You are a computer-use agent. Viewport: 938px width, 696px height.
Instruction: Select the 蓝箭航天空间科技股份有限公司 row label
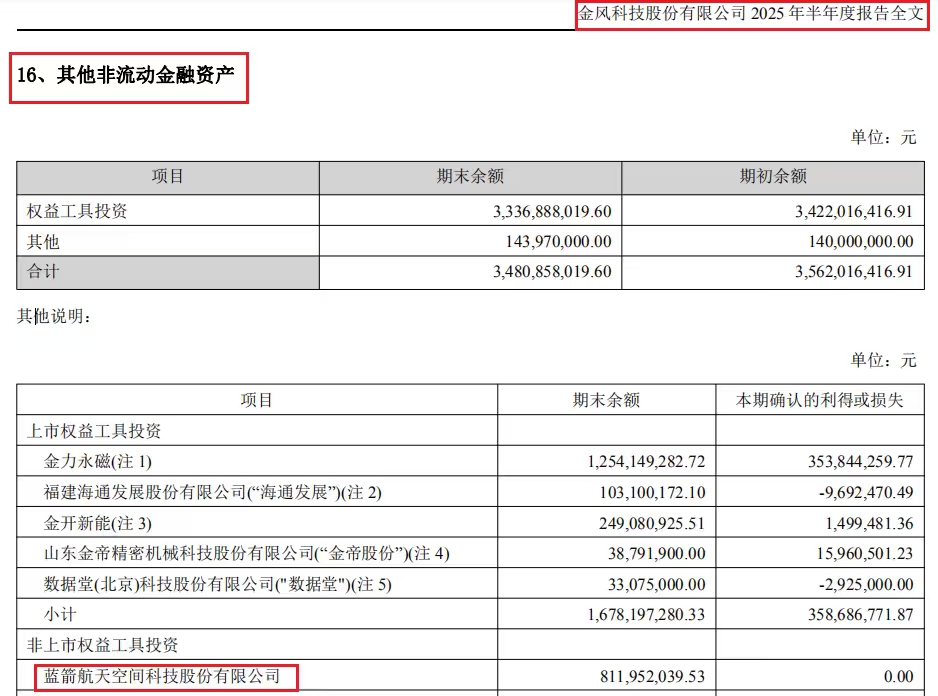162,676
